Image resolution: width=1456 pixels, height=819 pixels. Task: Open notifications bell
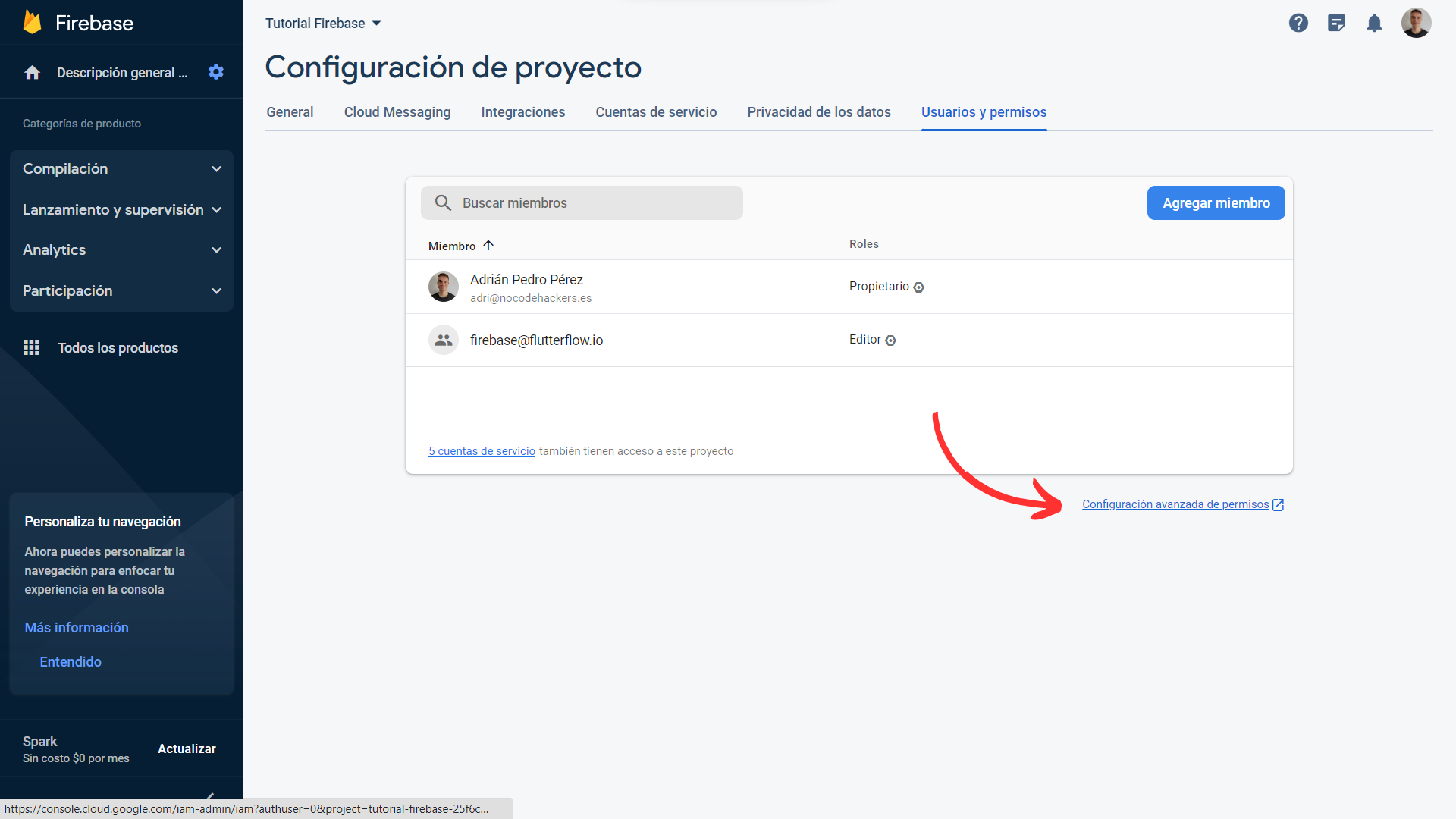[x=1374, y=23]
